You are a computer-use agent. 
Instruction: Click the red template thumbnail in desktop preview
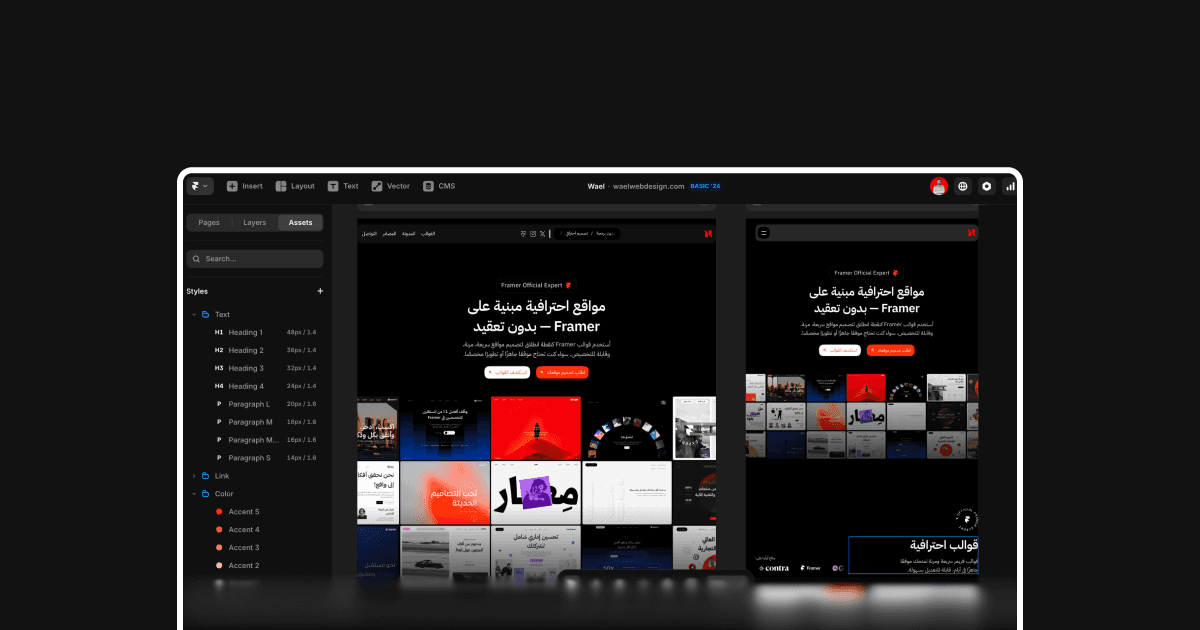point(535,428)
